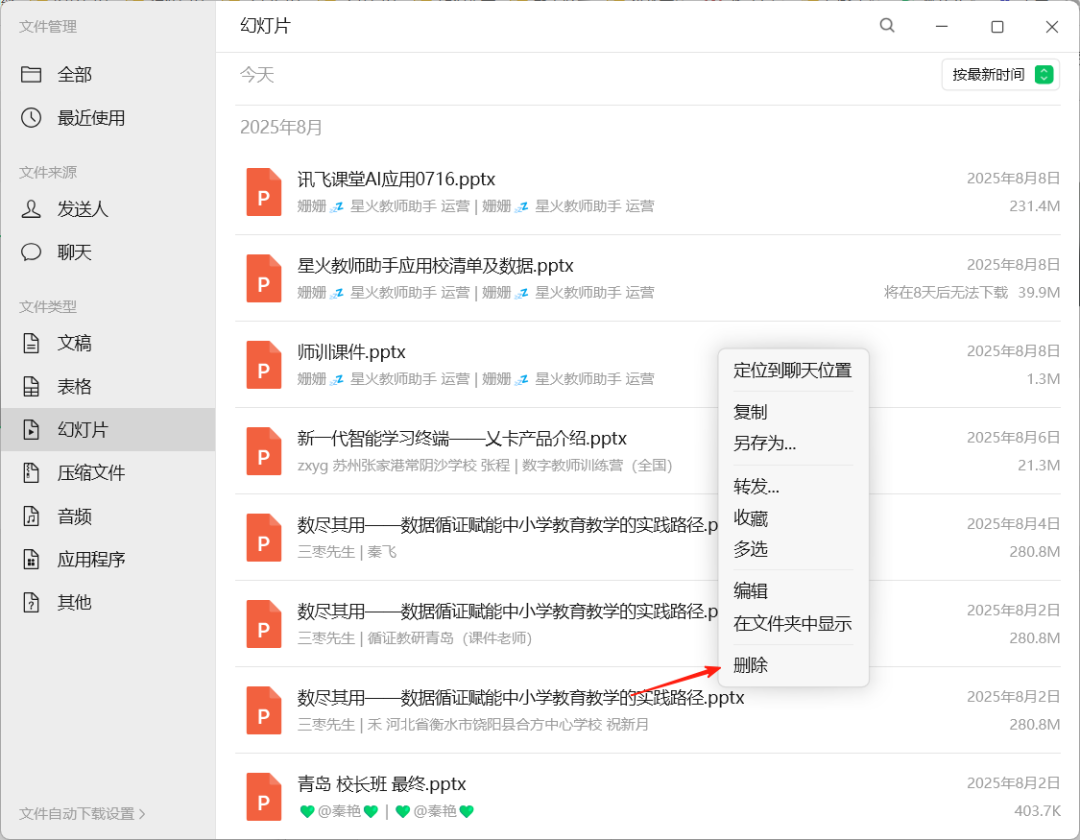The height and width of the screenshot is (840, 1080).
Task: Select the 青岛 校长班 最终.pptx slide icon
Action: point(263,796)
